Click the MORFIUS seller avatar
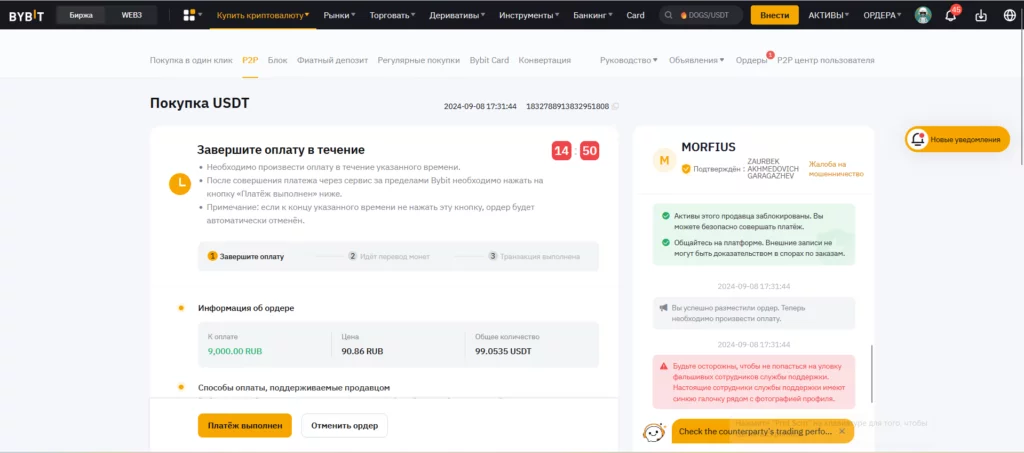The width and height of the screenshot is (1024, 453). coord(665,161)
